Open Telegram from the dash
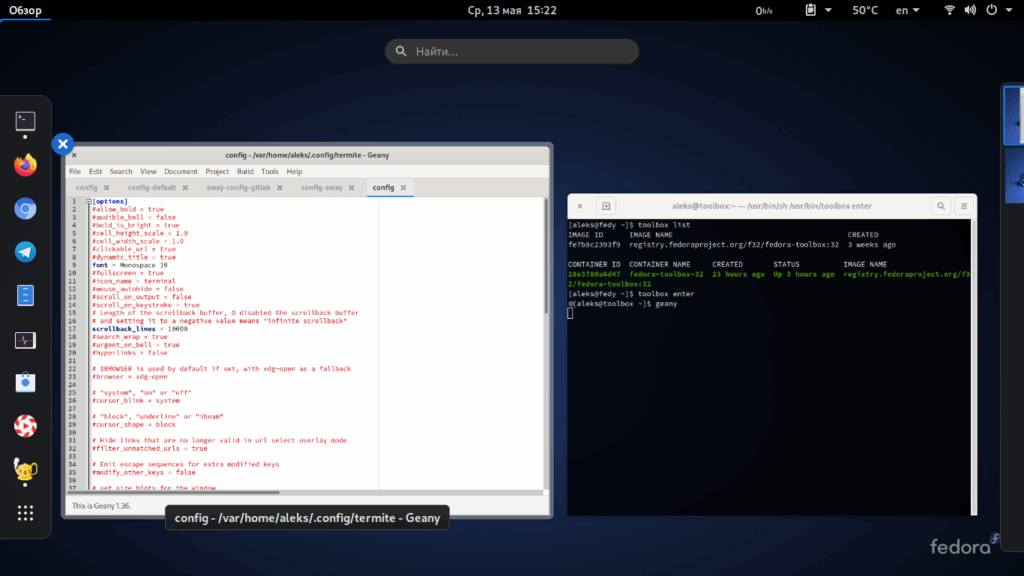This screenshot has width=1024, height=576. point(25,252)
